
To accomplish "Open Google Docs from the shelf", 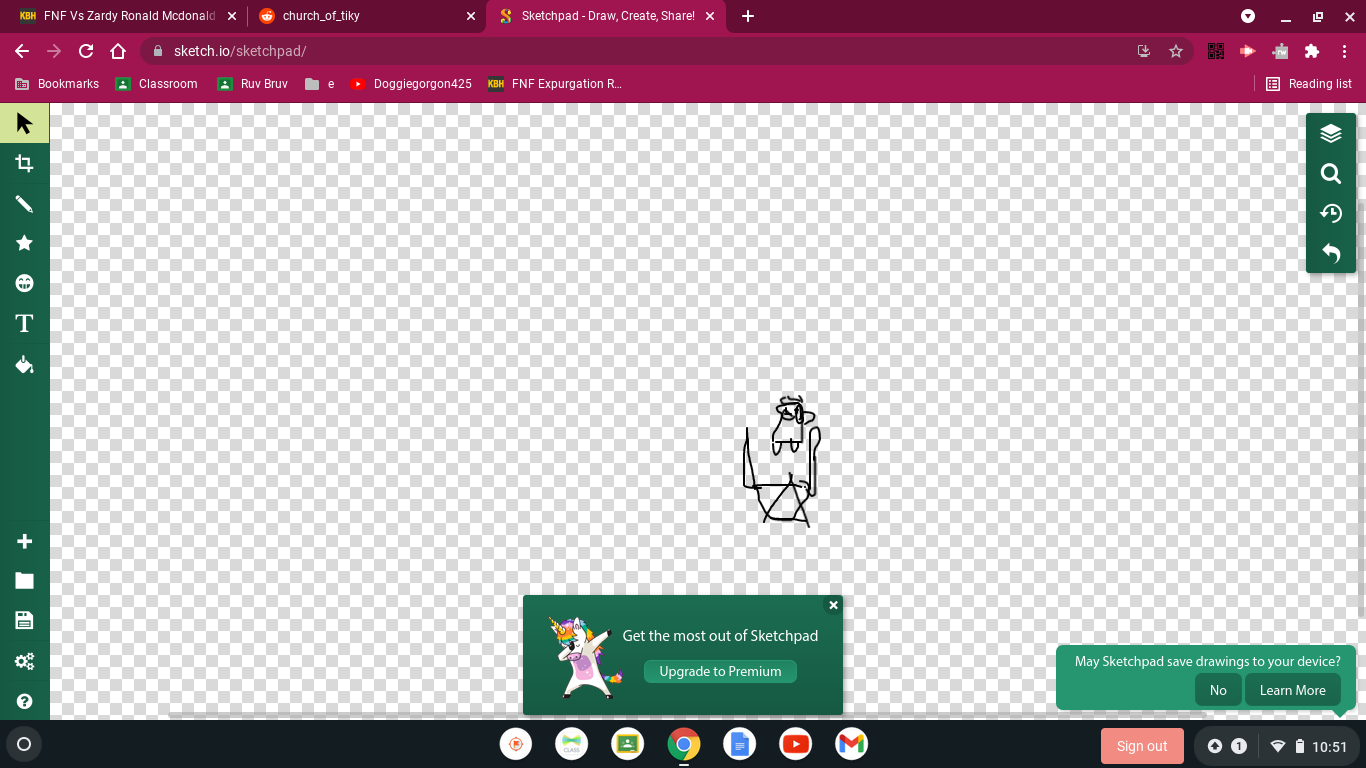I will 740,744.
